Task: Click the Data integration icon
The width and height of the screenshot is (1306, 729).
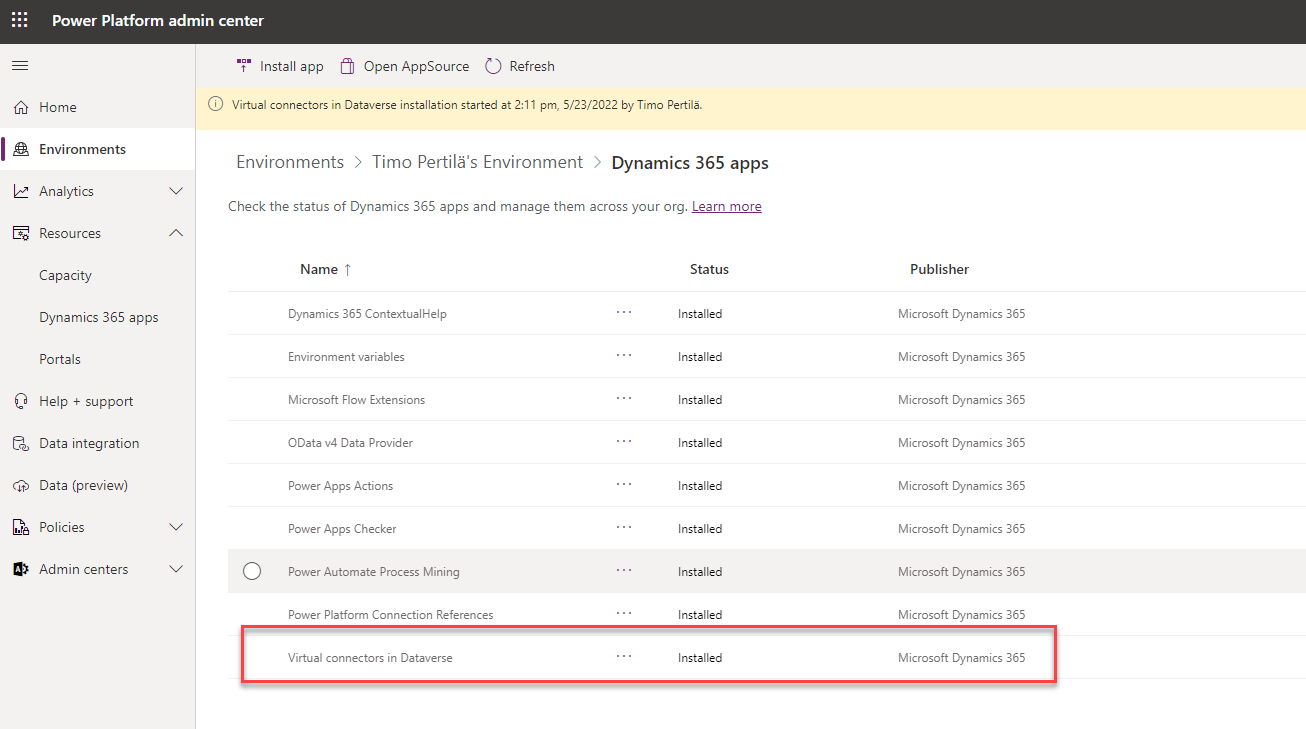Action: pos(21,443)
